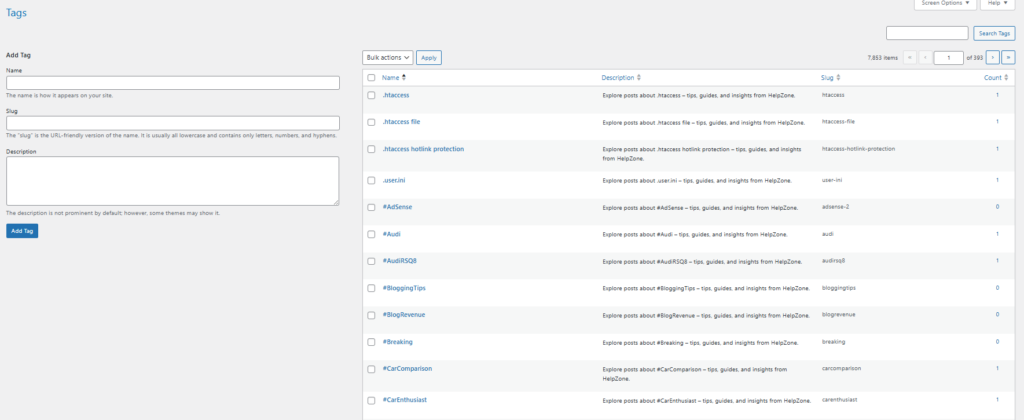Viewport: 1024px width, 420px height.
Task: Check the .htaccess file tag row
Action: coord(371,122)
